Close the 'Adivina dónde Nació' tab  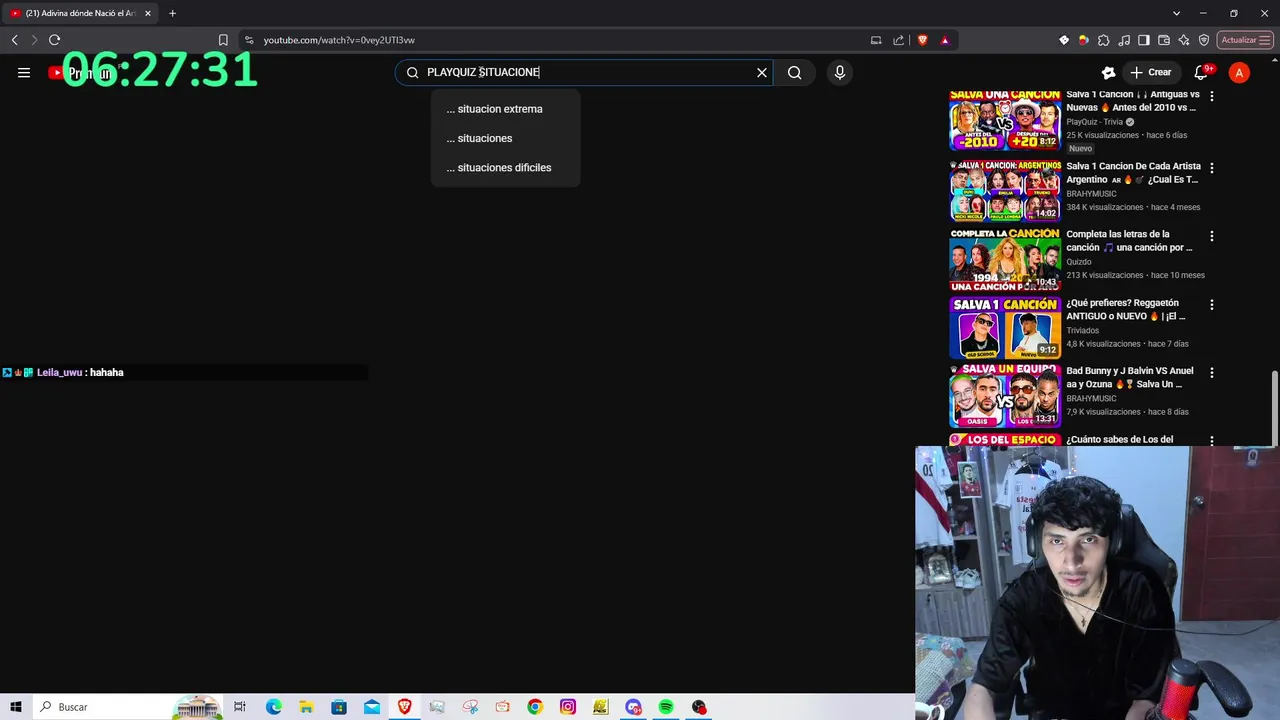[x=148, y=13]
